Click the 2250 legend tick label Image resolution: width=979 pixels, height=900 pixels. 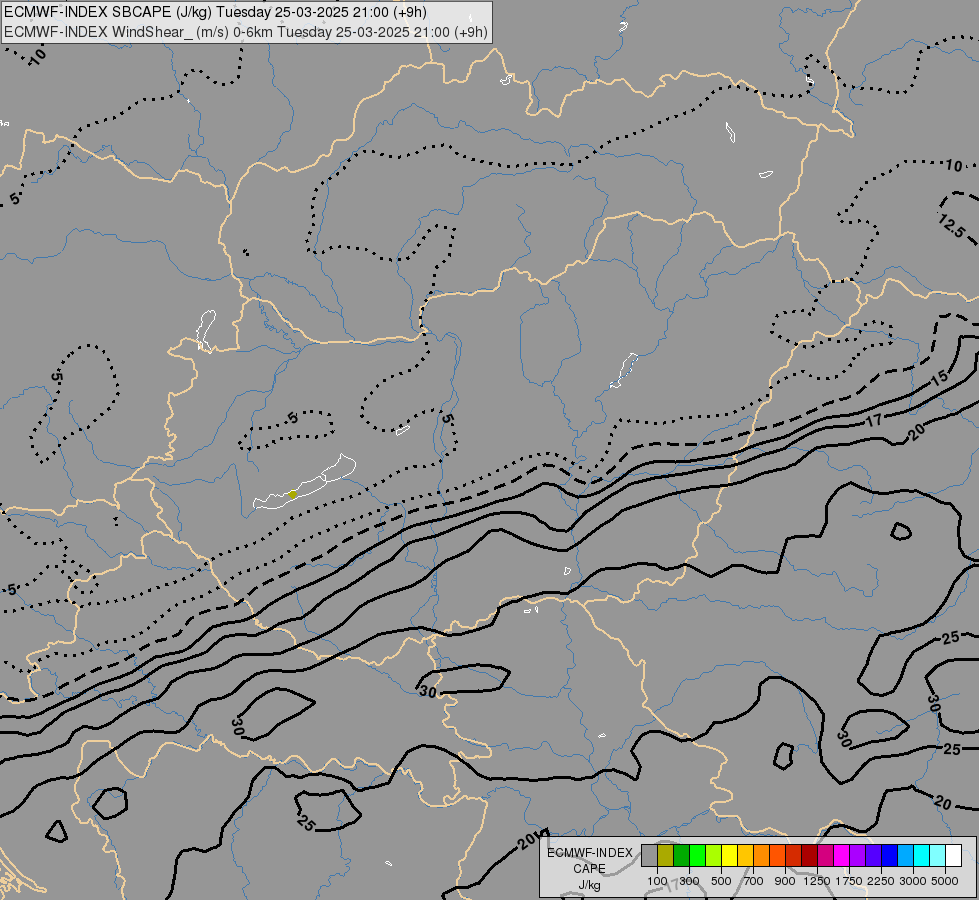coord(881,881)
